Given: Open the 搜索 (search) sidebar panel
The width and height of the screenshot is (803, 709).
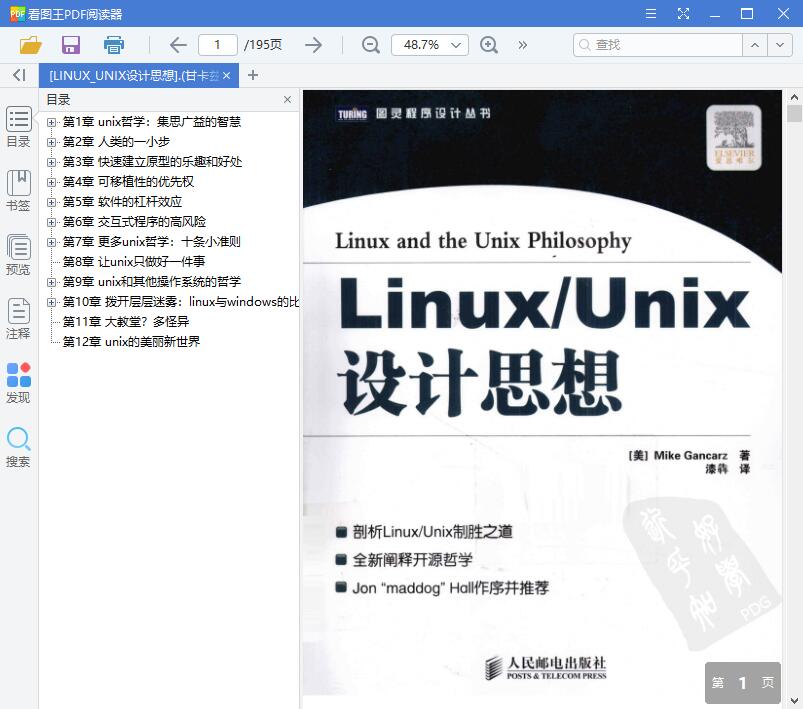Looking at the screenshot, I should 18,447.
